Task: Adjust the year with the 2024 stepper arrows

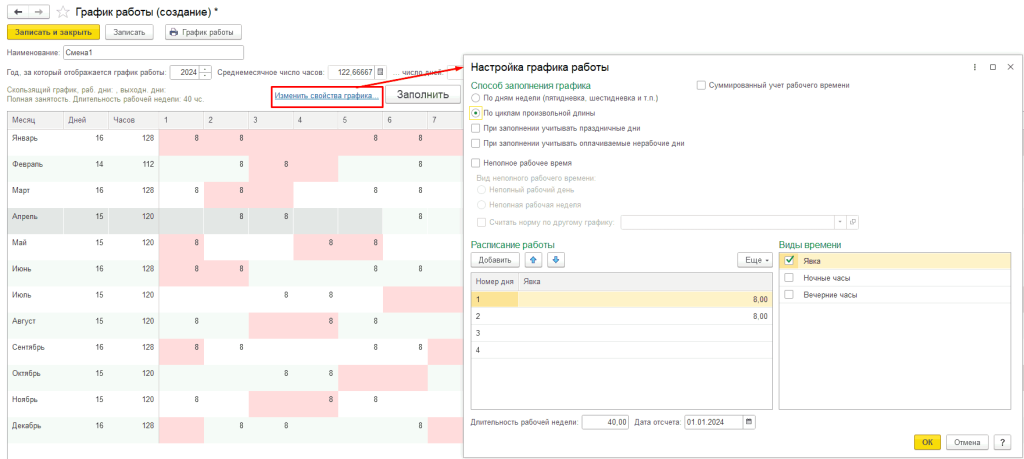Action: click(206, 72)
